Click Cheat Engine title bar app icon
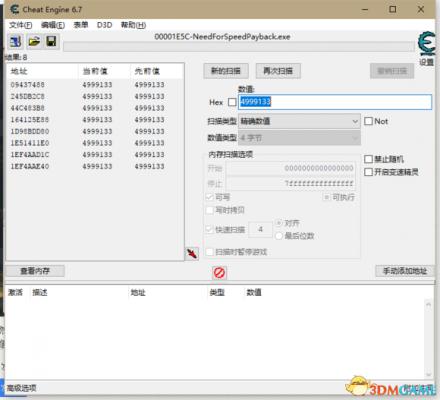Viewport: 440px width, 400px height. click(x=14, y=9)
